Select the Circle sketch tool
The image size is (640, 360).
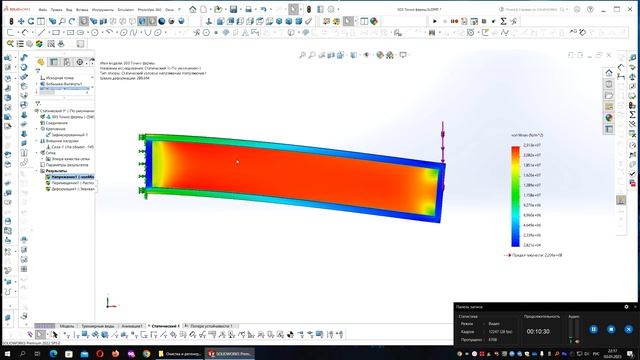(95, 32)
